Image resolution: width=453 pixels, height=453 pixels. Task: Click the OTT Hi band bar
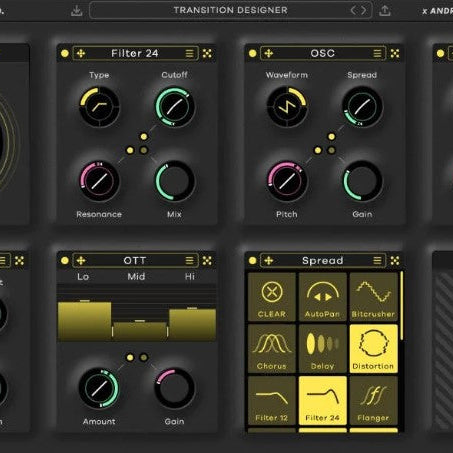pyautogui.click(x=192, y=325)
